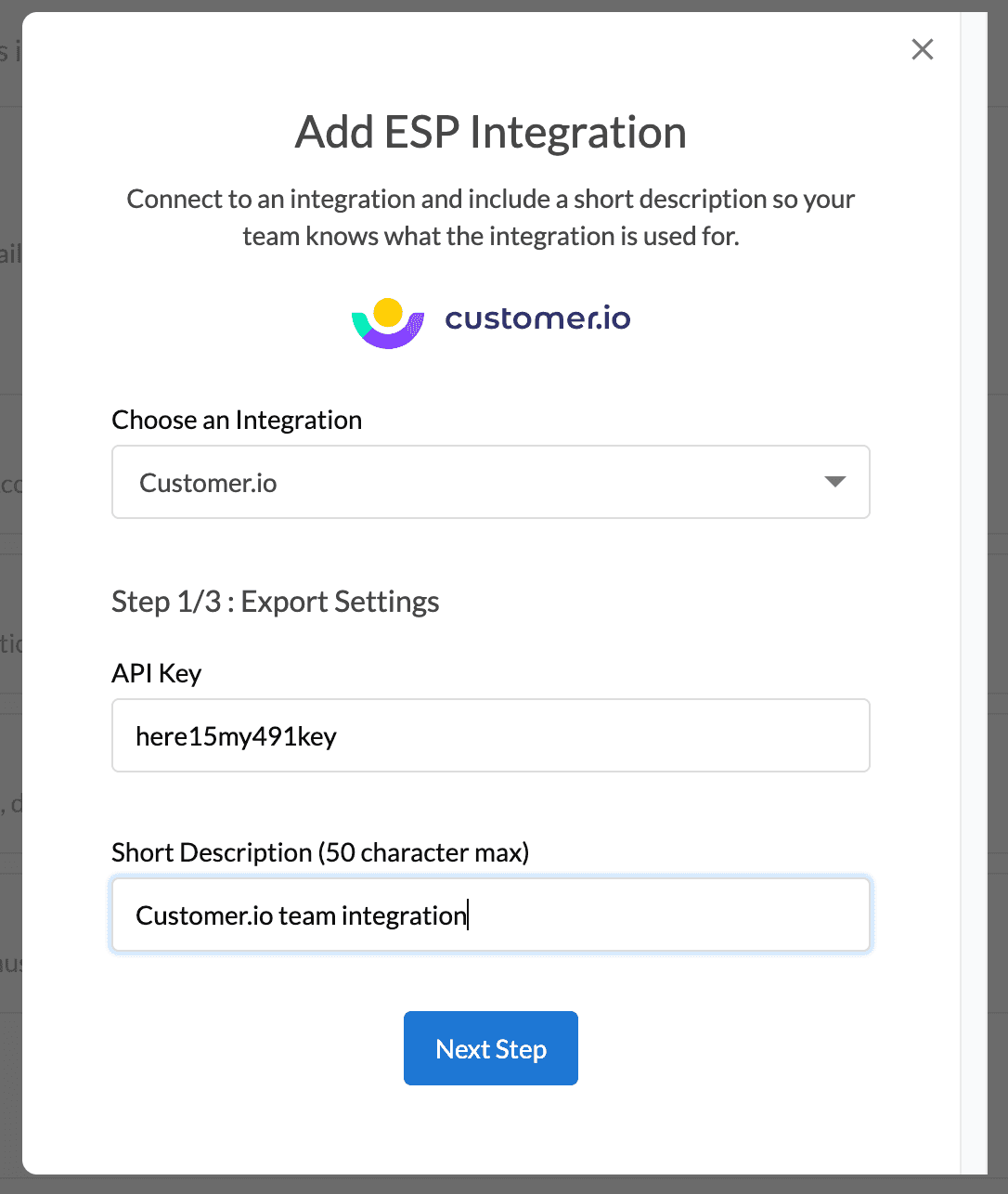Click the Add ESP Integration heading

point(490,132)
